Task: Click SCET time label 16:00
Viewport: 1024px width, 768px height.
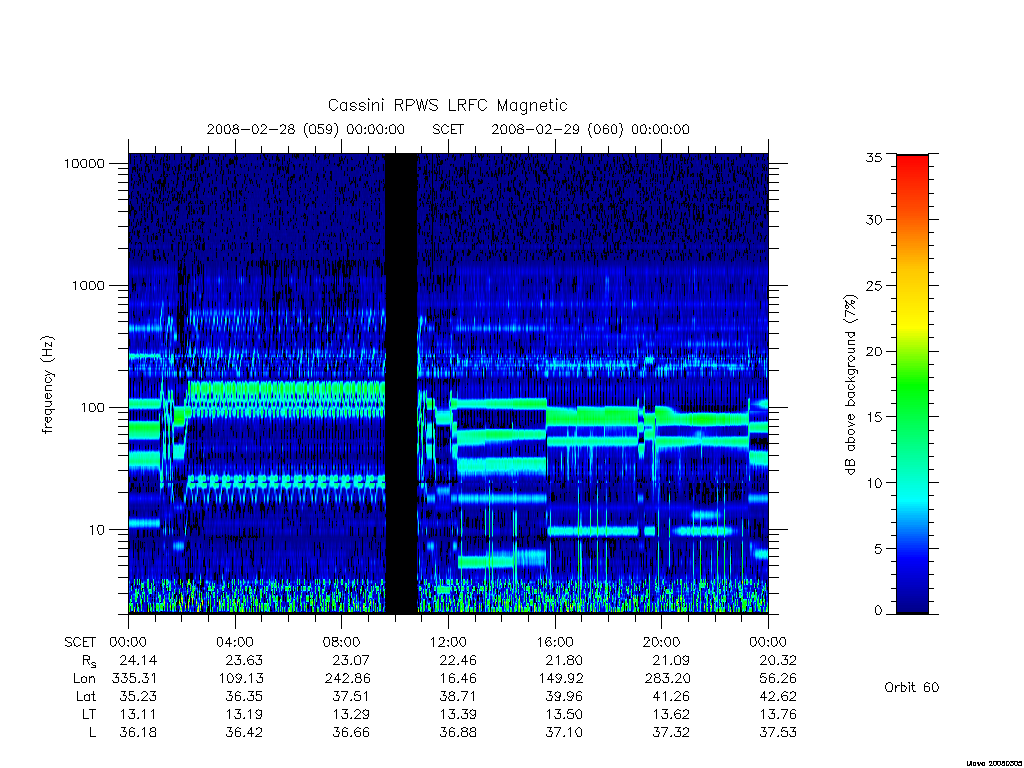Action: (x=554, y=642)
